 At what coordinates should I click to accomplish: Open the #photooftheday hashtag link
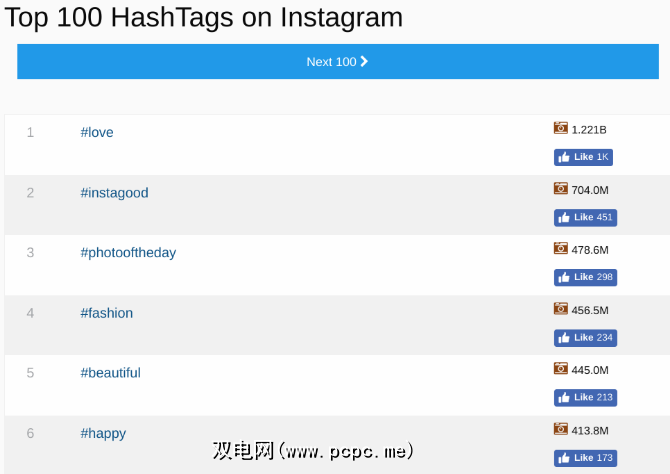pos(128,252)
